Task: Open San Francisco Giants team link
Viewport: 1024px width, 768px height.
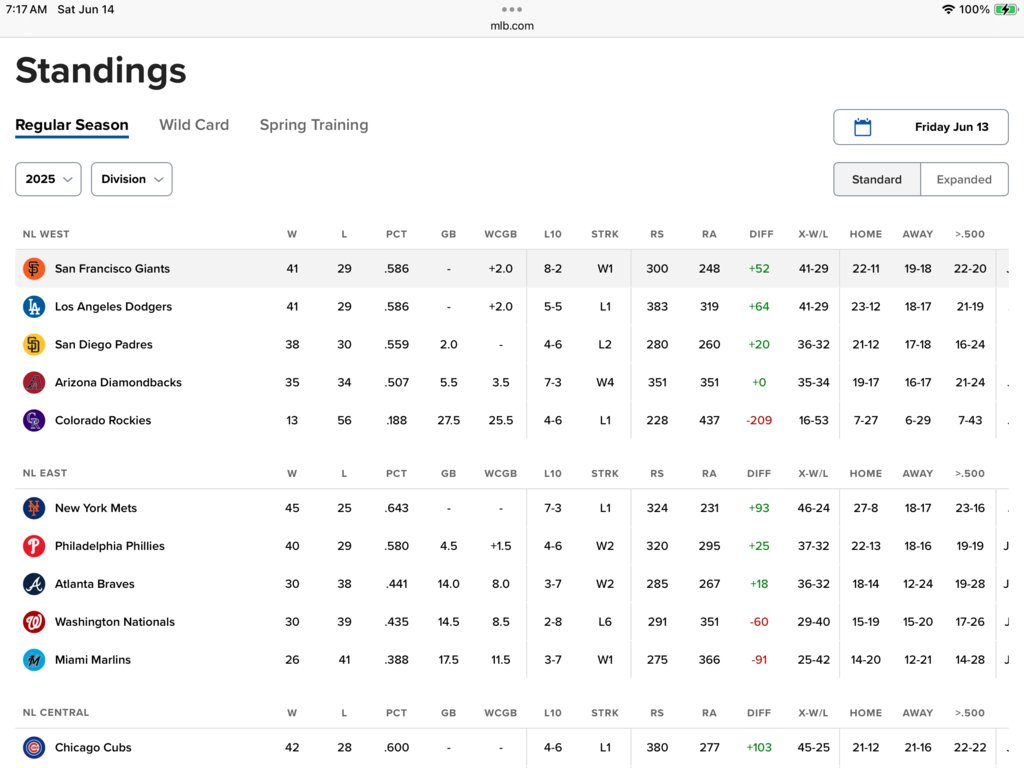Action: (x=112, y=268)
